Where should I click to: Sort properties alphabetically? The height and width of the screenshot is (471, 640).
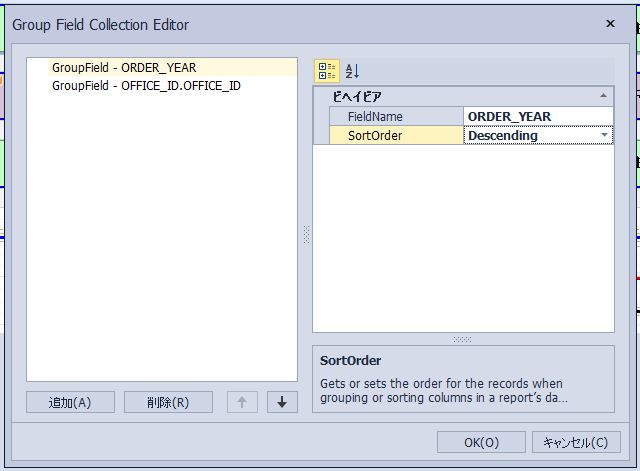click(x=352, y=70)
